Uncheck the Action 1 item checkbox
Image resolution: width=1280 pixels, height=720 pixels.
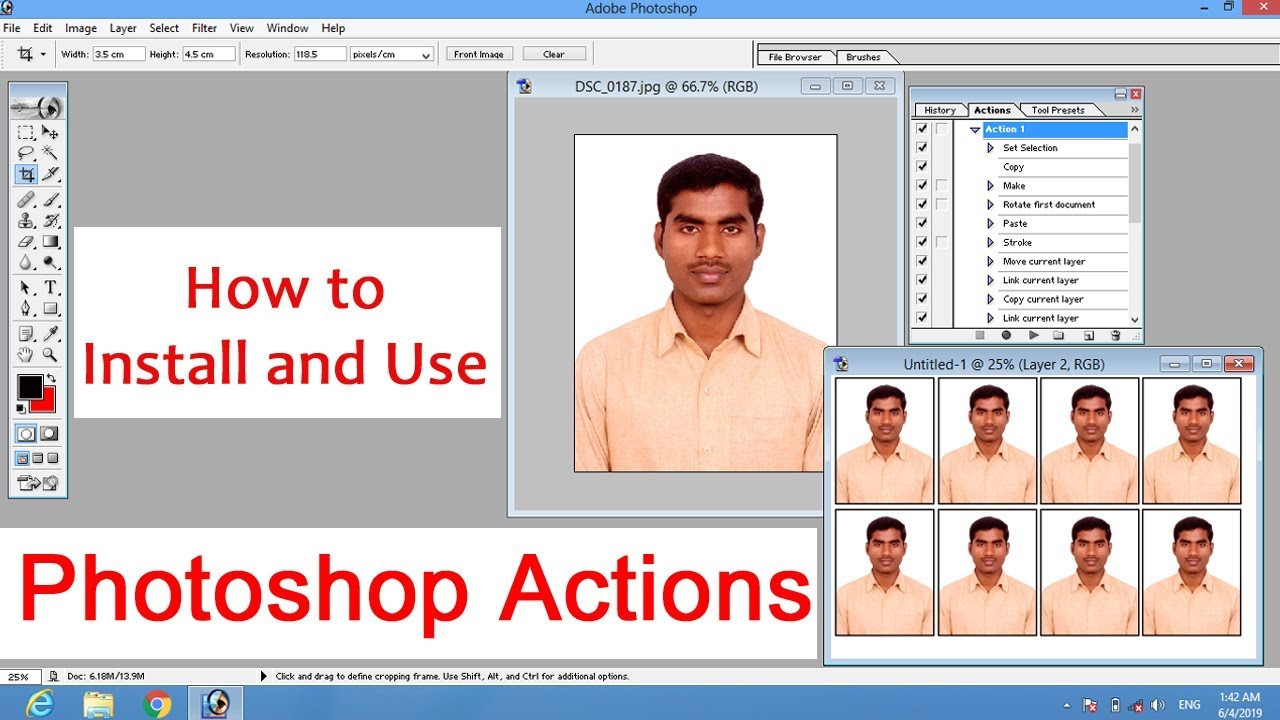(922, 129)
